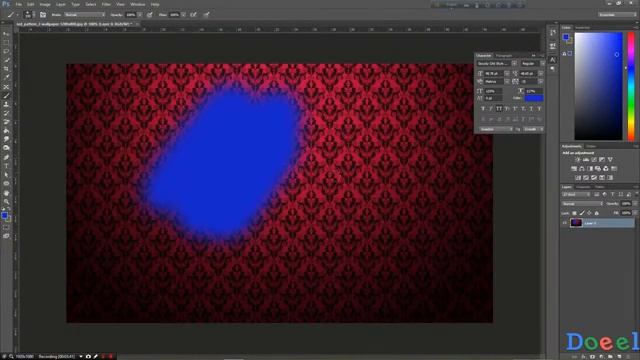Open the Flow slider arrow in options bar
This screenshot has height=360, width=640.
click(x=184, y=15)
